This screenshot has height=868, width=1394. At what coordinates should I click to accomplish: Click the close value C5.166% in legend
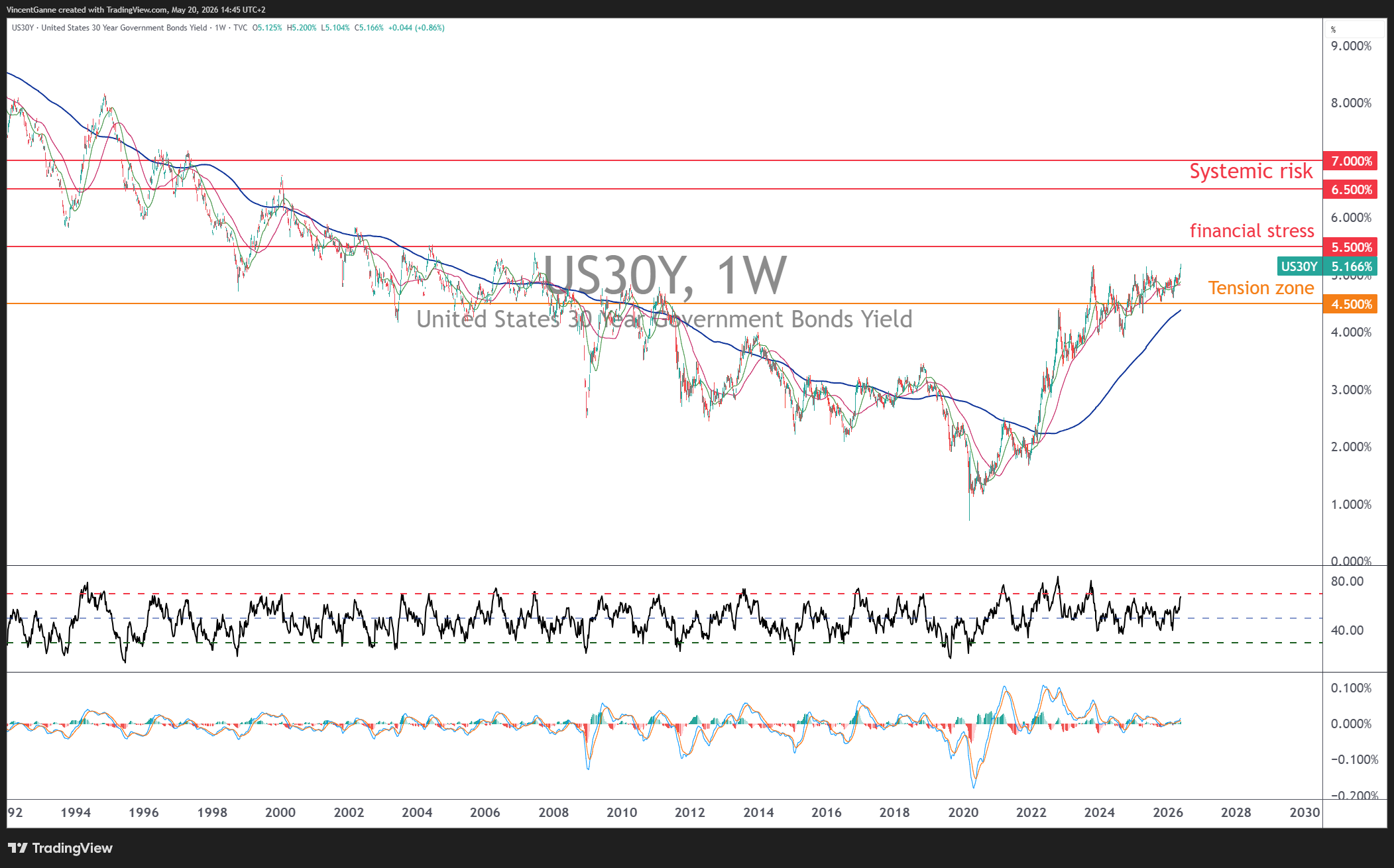[x=369, y=28]
